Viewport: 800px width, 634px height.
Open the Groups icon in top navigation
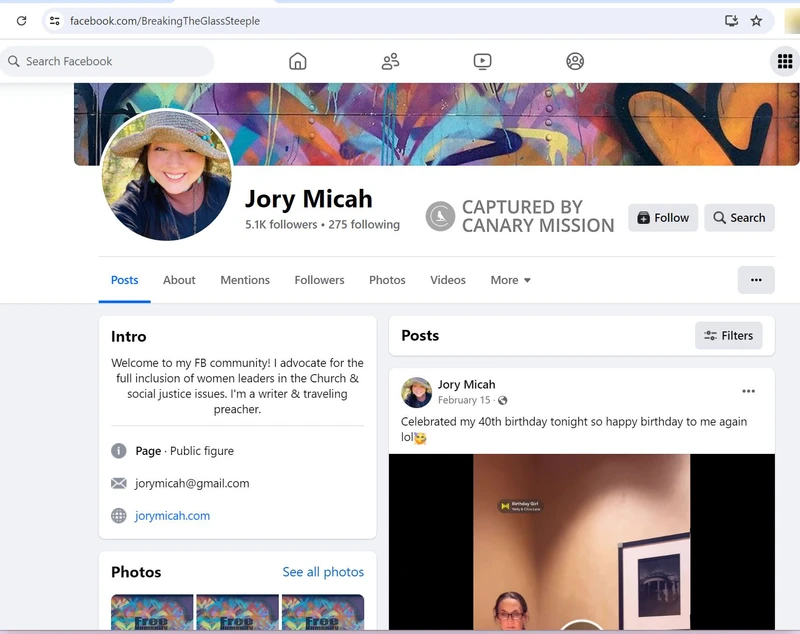pyautogui.click(x=575, y=61)
